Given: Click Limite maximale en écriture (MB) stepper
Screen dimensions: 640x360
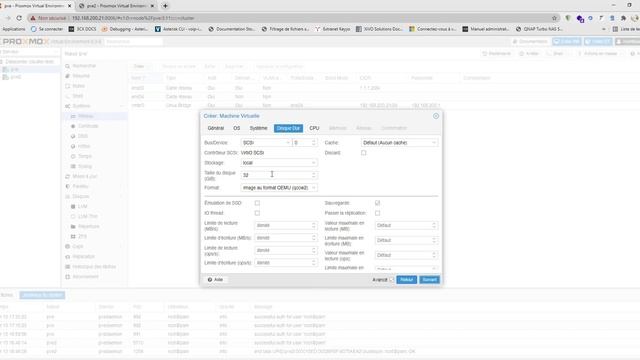Looking at the screenshot, I should coord(434,240).
